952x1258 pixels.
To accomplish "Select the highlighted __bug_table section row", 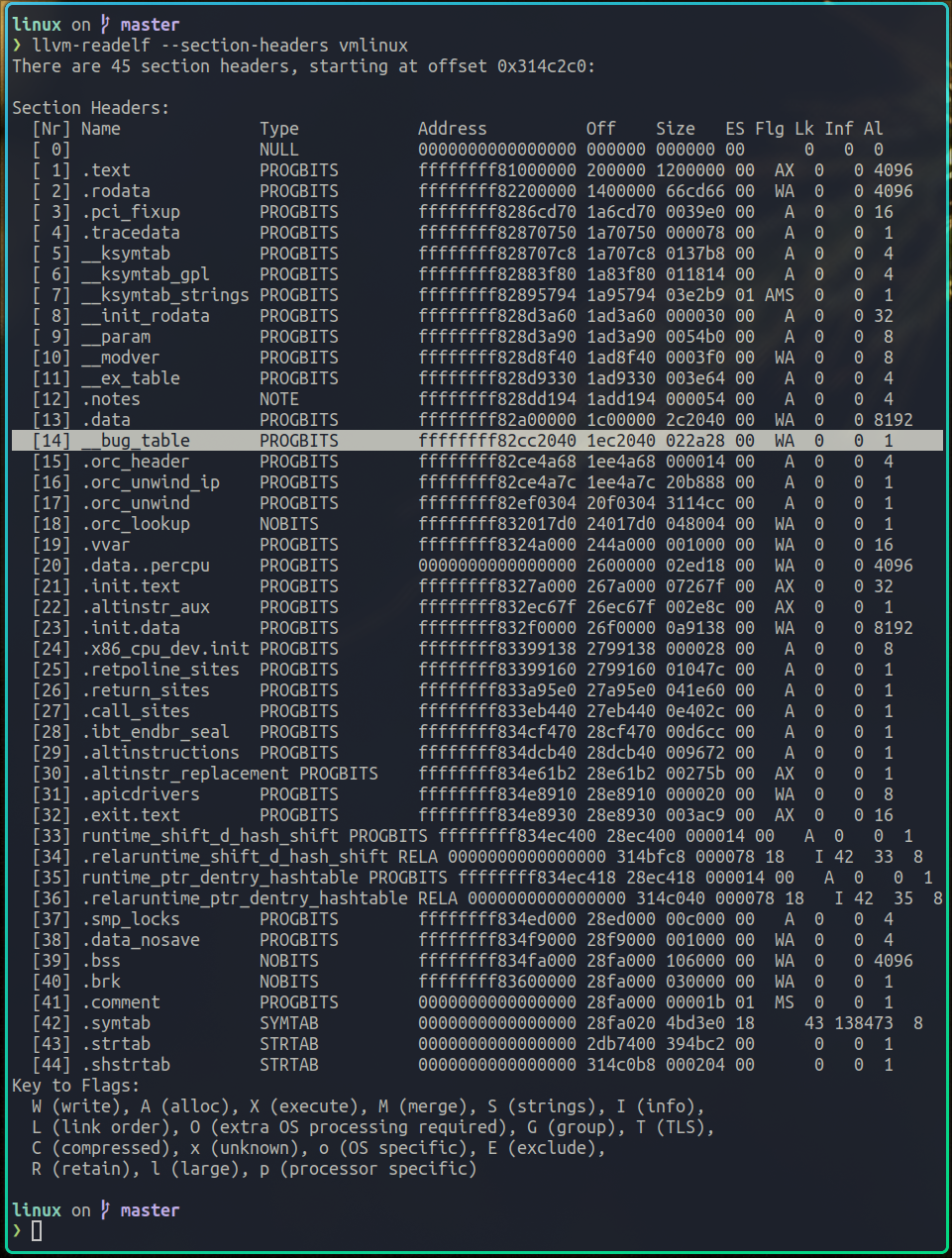I will (x=476, y=441).
